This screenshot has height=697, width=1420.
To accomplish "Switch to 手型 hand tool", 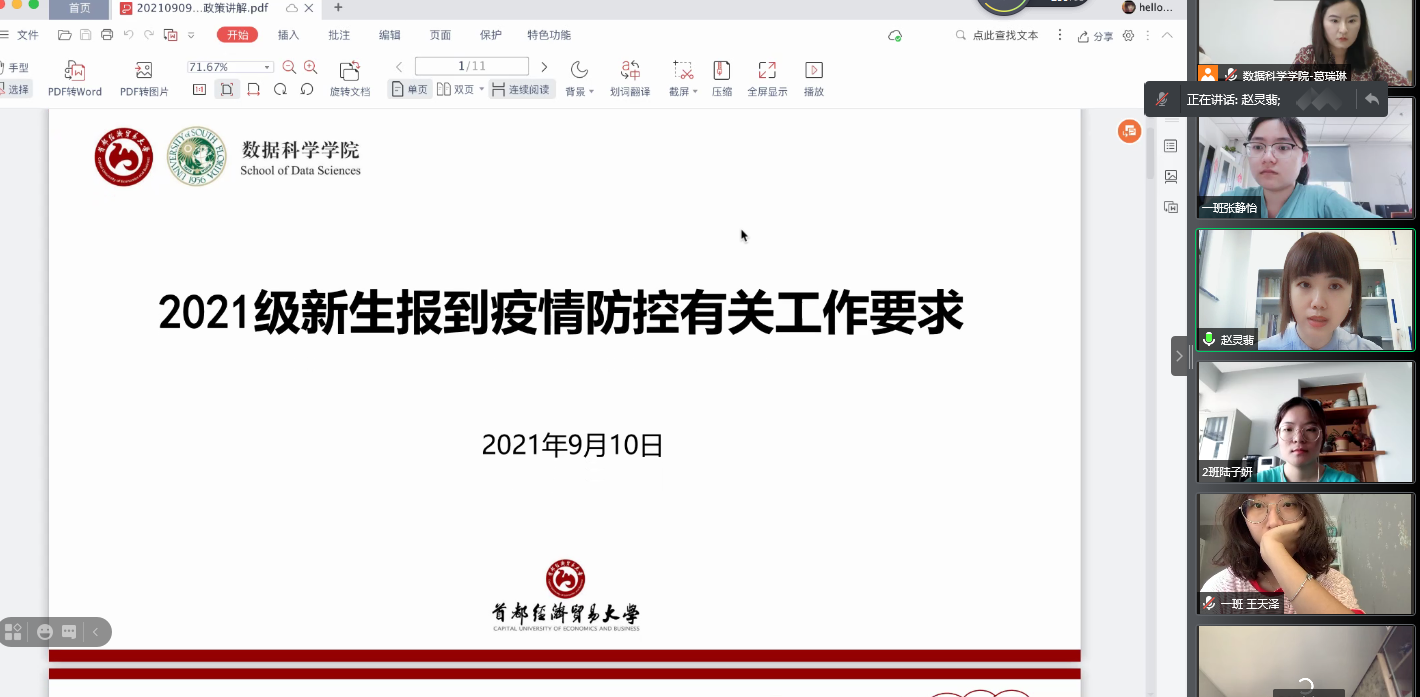I will 15,68.
